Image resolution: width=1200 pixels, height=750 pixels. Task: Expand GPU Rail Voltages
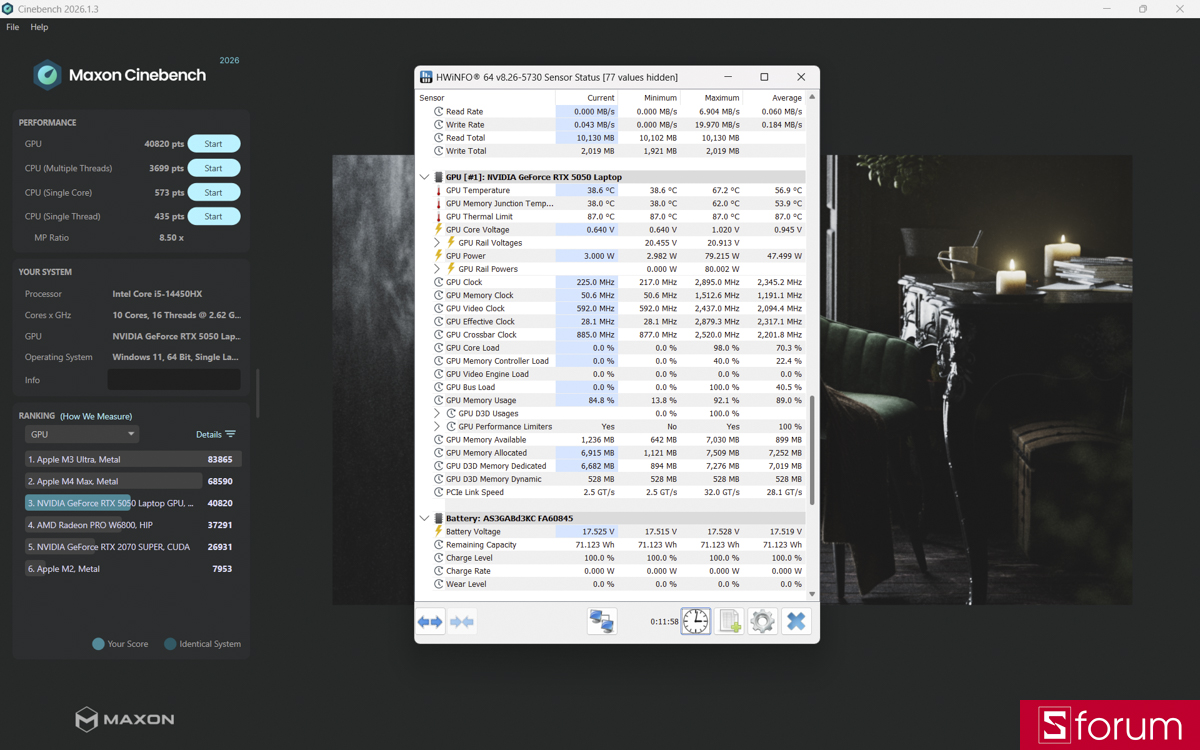437,243
